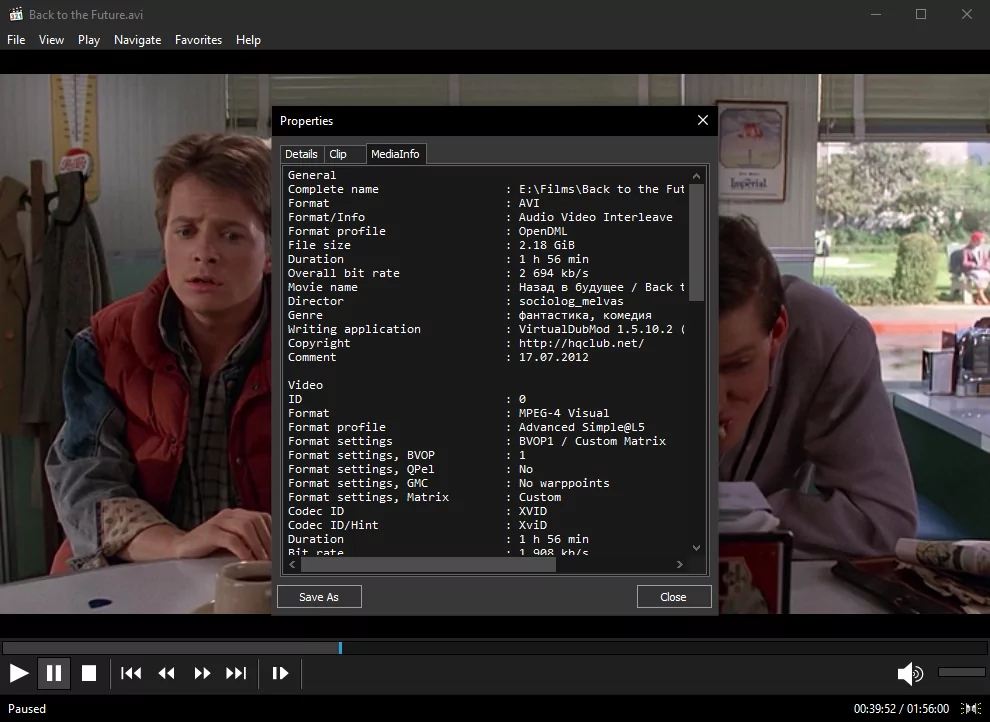Click the Paused status text
Screen dimensions: 990x722
pos(27,709)
